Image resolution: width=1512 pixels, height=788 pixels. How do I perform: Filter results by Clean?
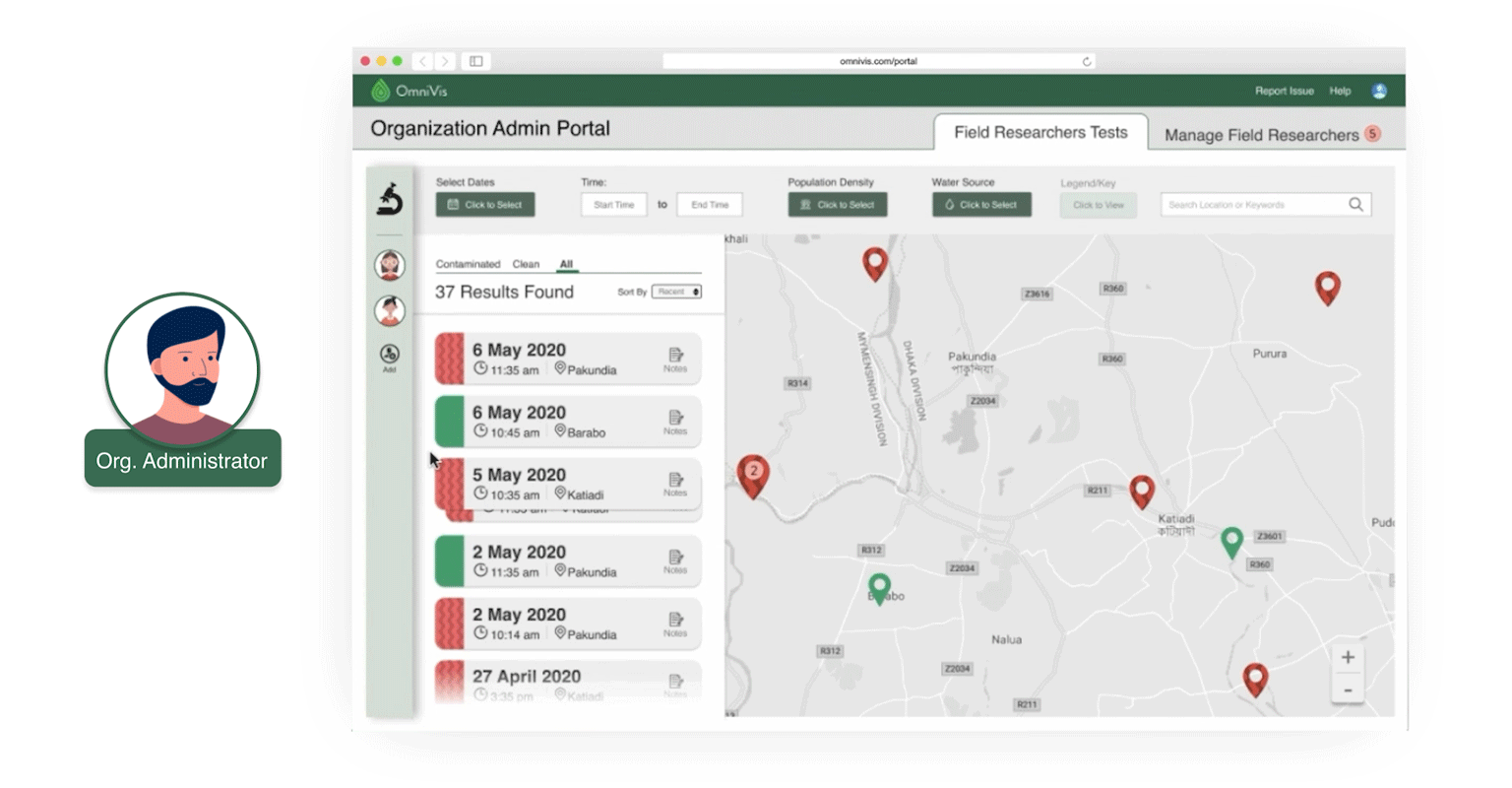tap(526, 264)
